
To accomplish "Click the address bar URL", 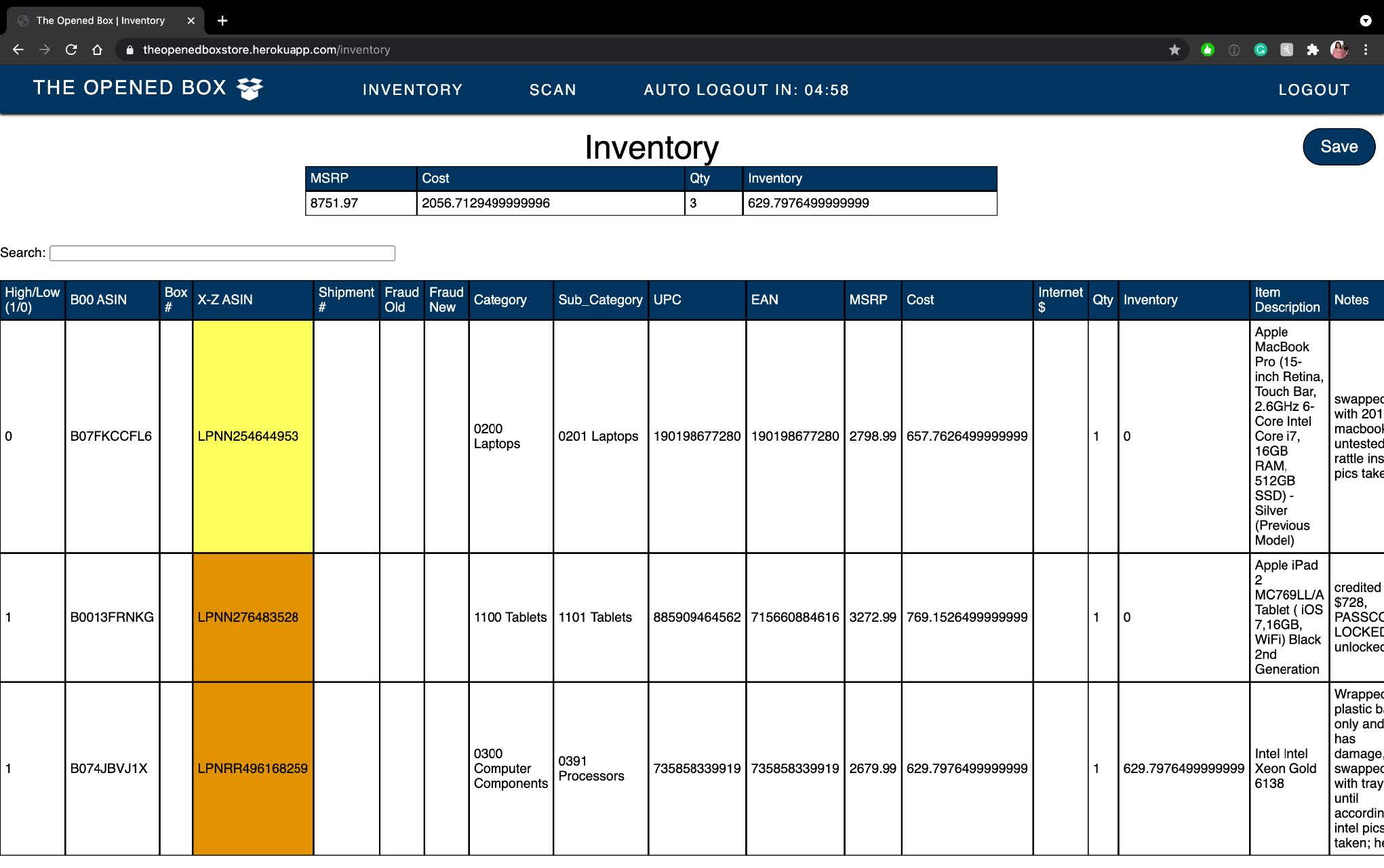I will 266,50.
